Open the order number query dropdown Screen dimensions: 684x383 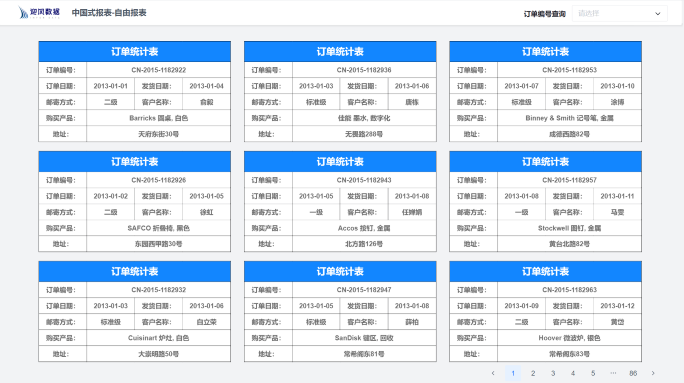(x=619, y=14)
